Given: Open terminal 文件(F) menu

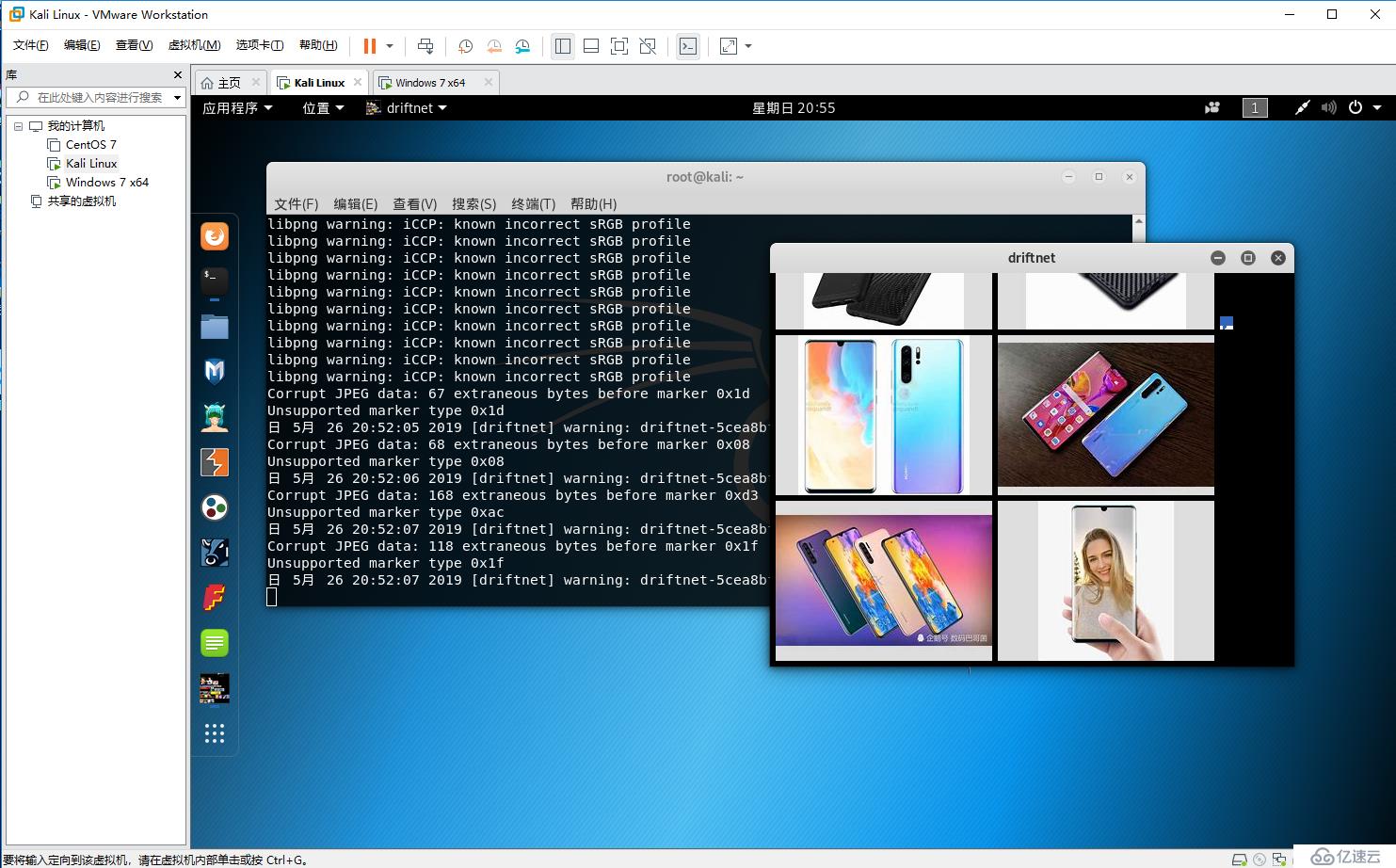Looking at the screenshot, I should coord(296,204).
